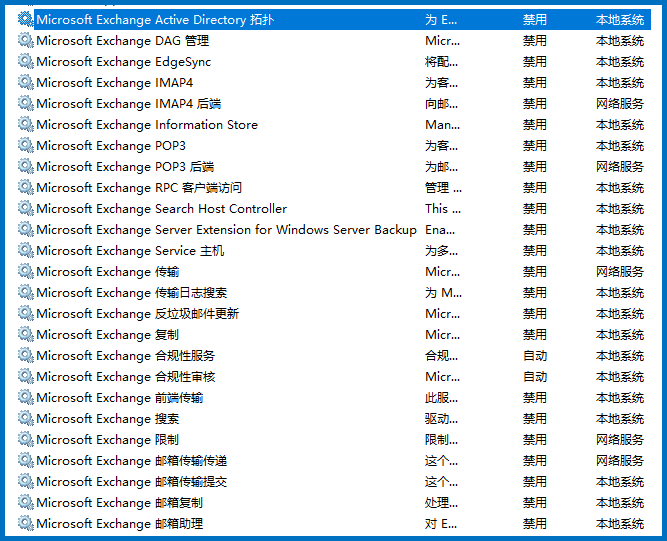Select the gear icon of the Exchange IMAP4 row
Viewport: 667px width, 541px height.
pos(26,82)
